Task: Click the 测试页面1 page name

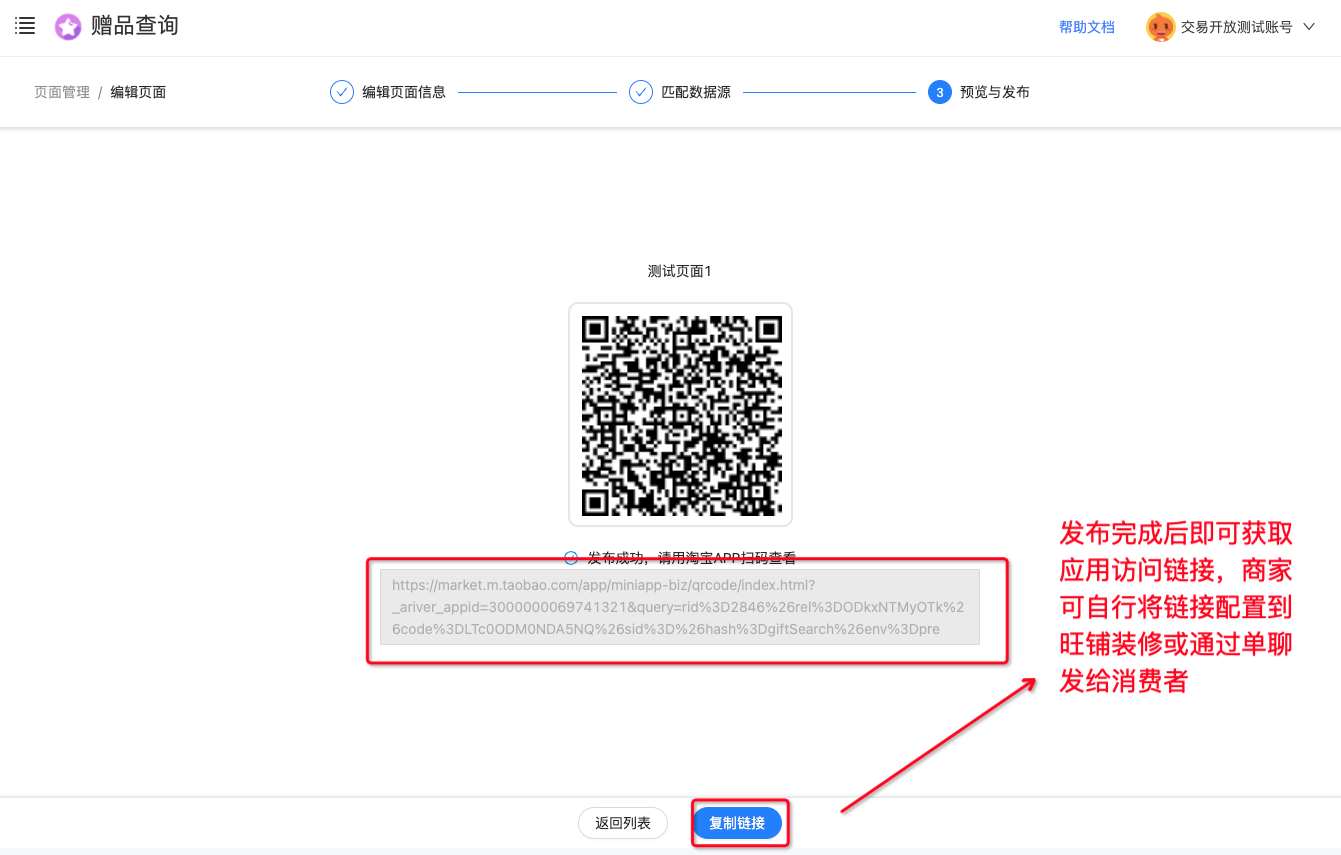Action: pyautogui.click(x=680, y=271)
